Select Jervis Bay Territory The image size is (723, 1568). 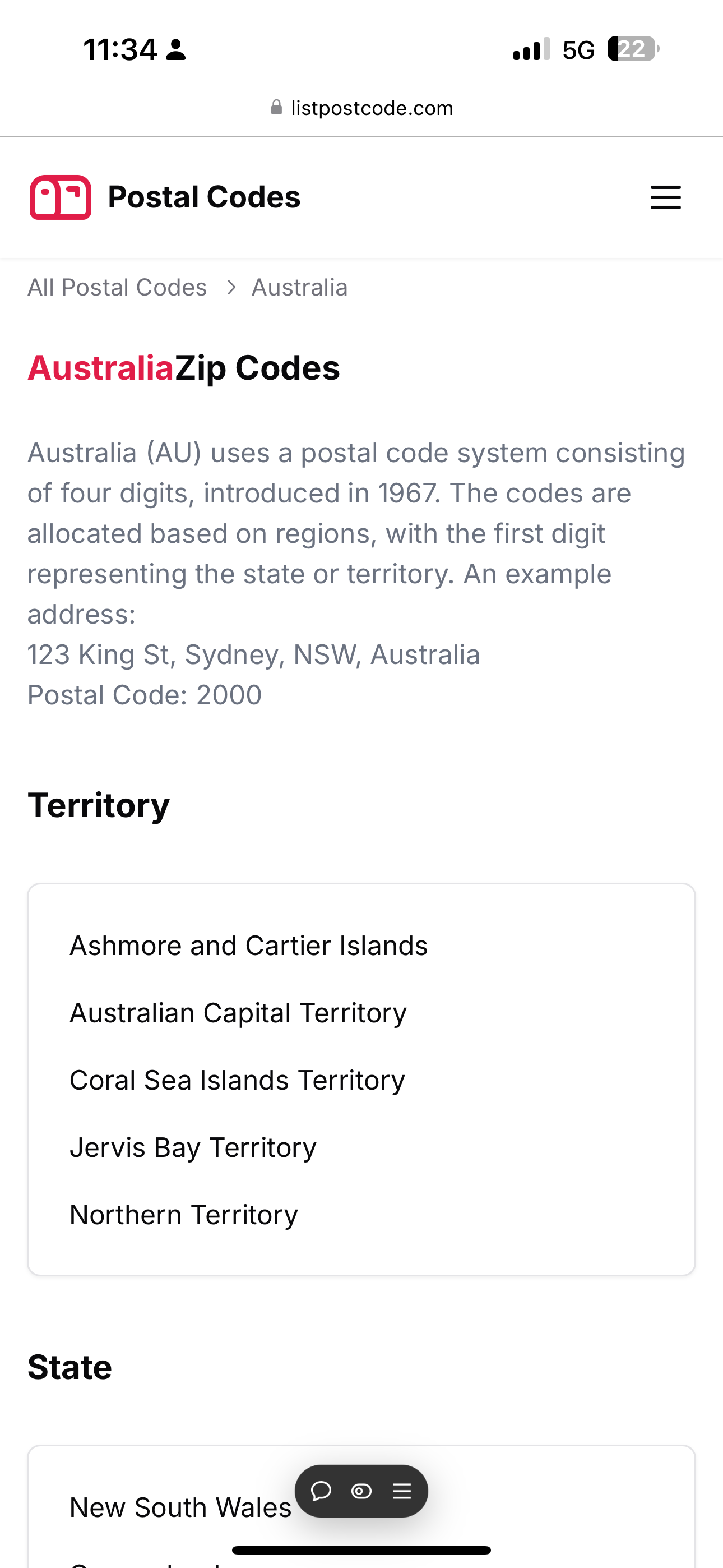tap(193, 1147)
